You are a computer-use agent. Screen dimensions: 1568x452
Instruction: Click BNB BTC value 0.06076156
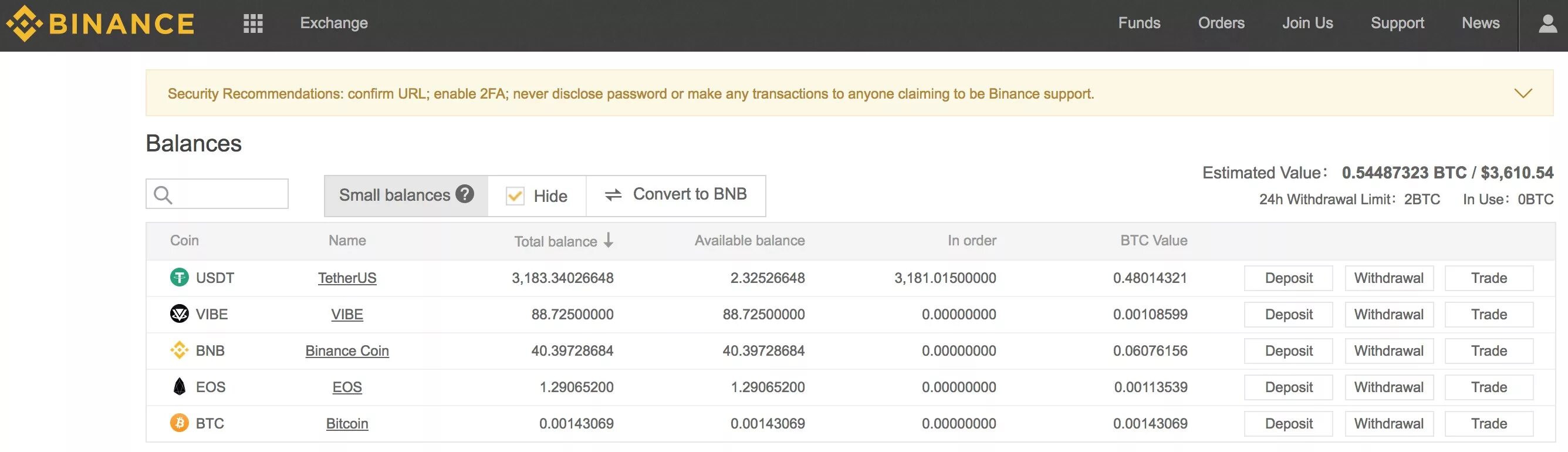1150,351
